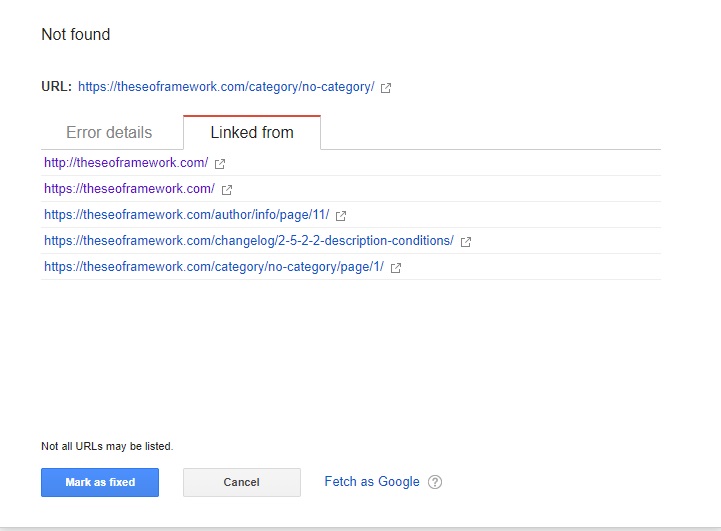Image resolution: width=721 pixels, height=531 pixels.
Task: Open the category/no-category URL at top
Action: 226,87
